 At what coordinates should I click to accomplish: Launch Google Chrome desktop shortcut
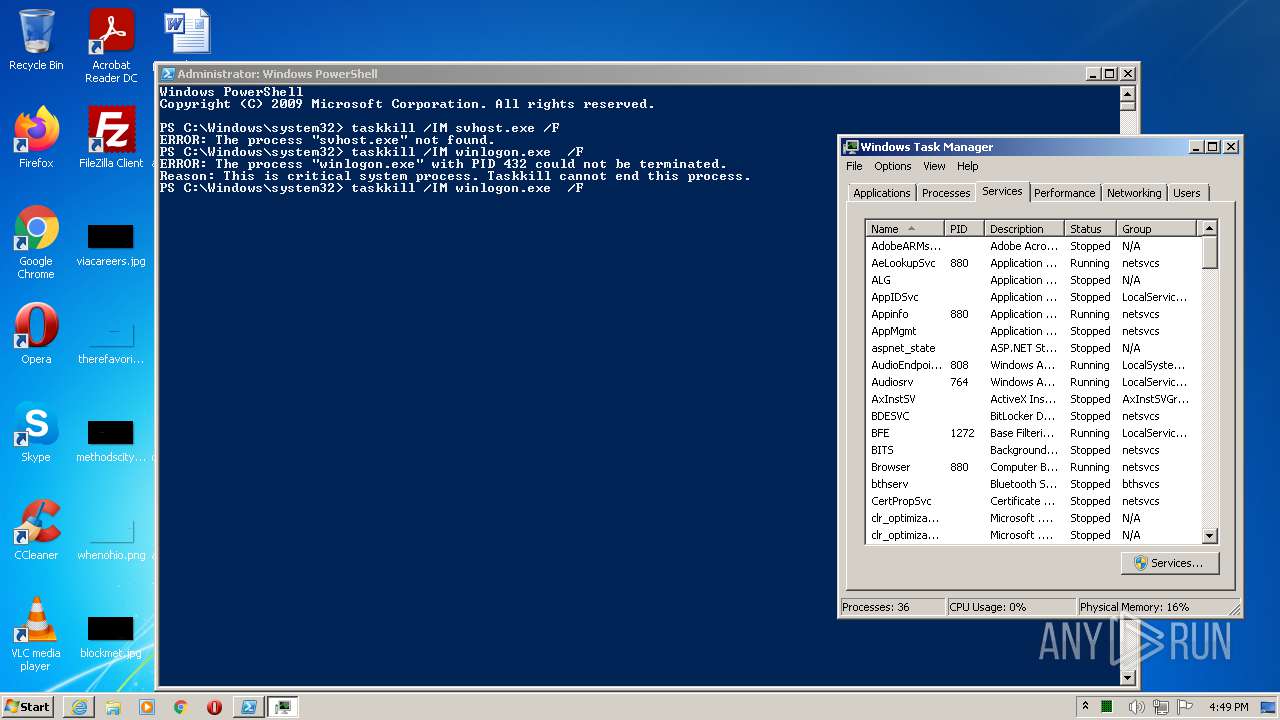pyautogui.click(x=36, y=242)
